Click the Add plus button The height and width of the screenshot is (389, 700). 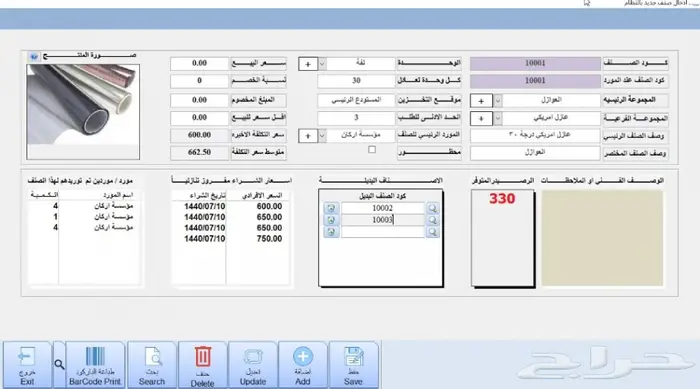point(303,365)
